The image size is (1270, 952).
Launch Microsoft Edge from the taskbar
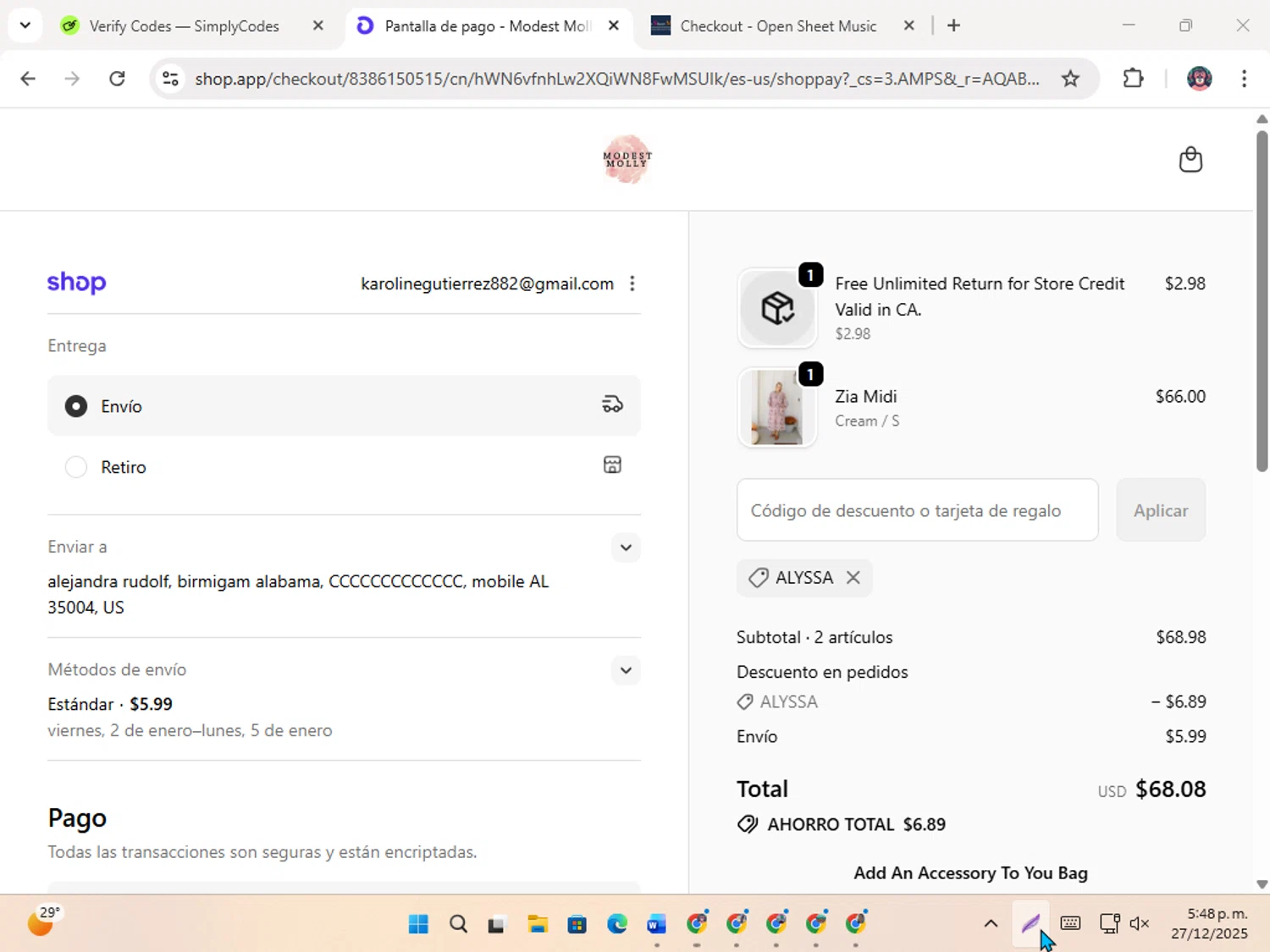point(616,923)
